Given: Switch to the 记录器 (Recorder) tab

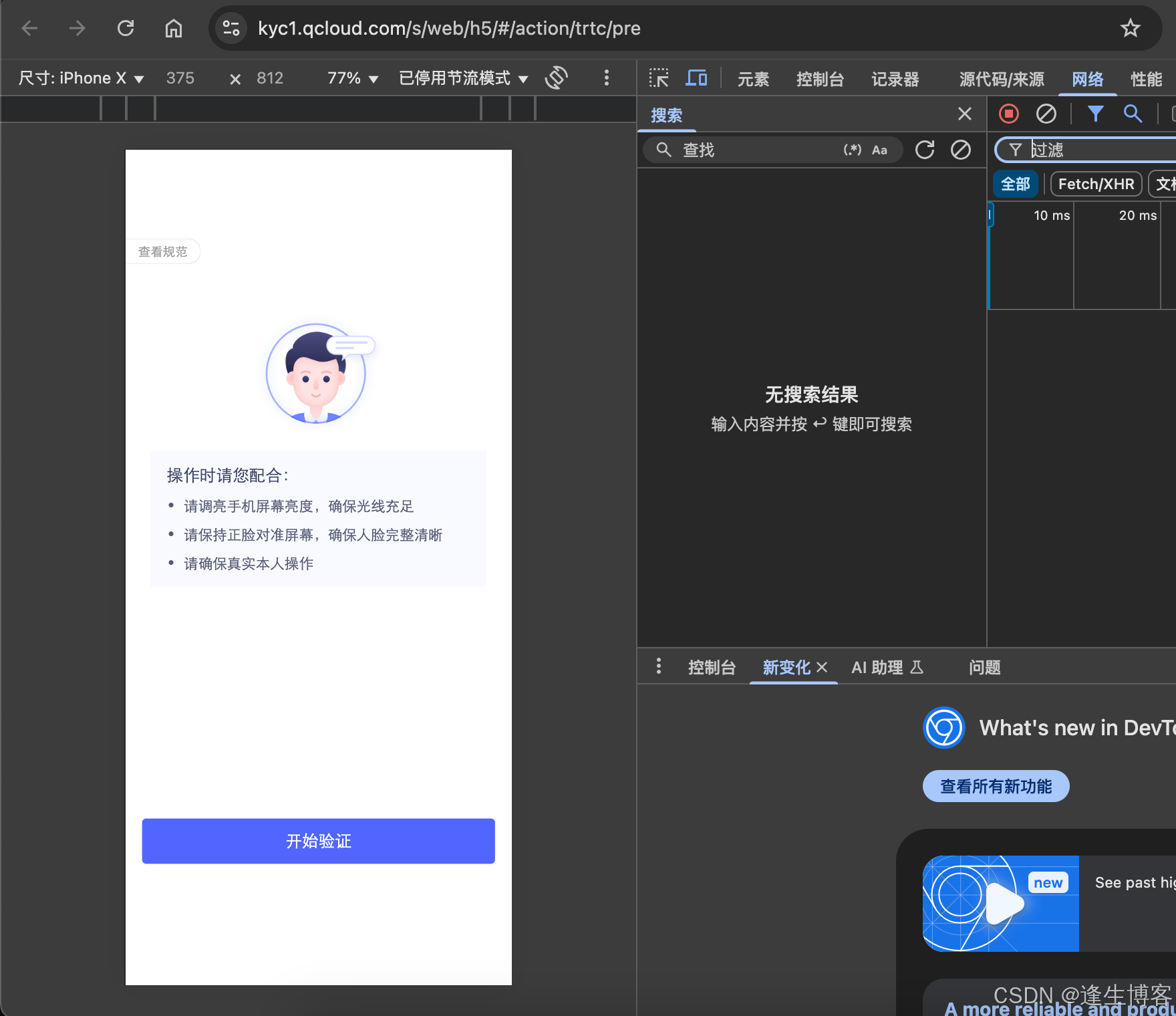Looking at the screenshot, I should (x=895, y=79).
